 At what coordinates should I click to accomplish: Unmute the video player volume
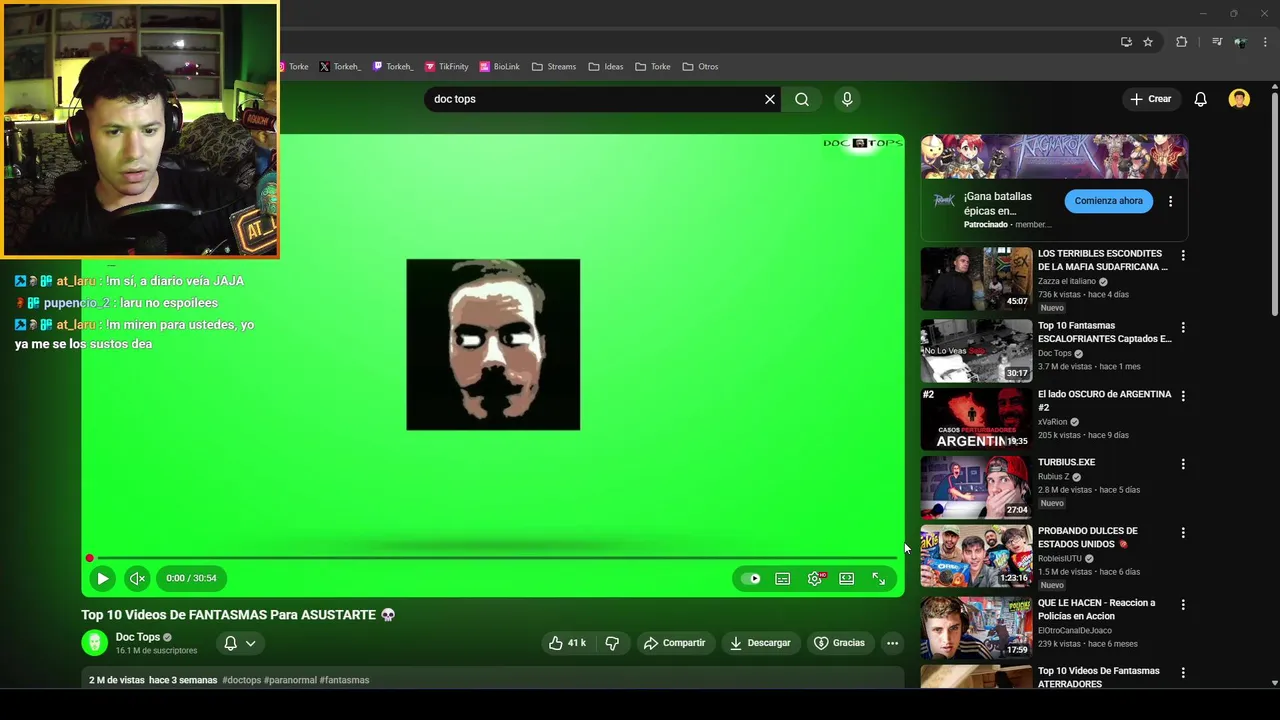tap(137, 578)
